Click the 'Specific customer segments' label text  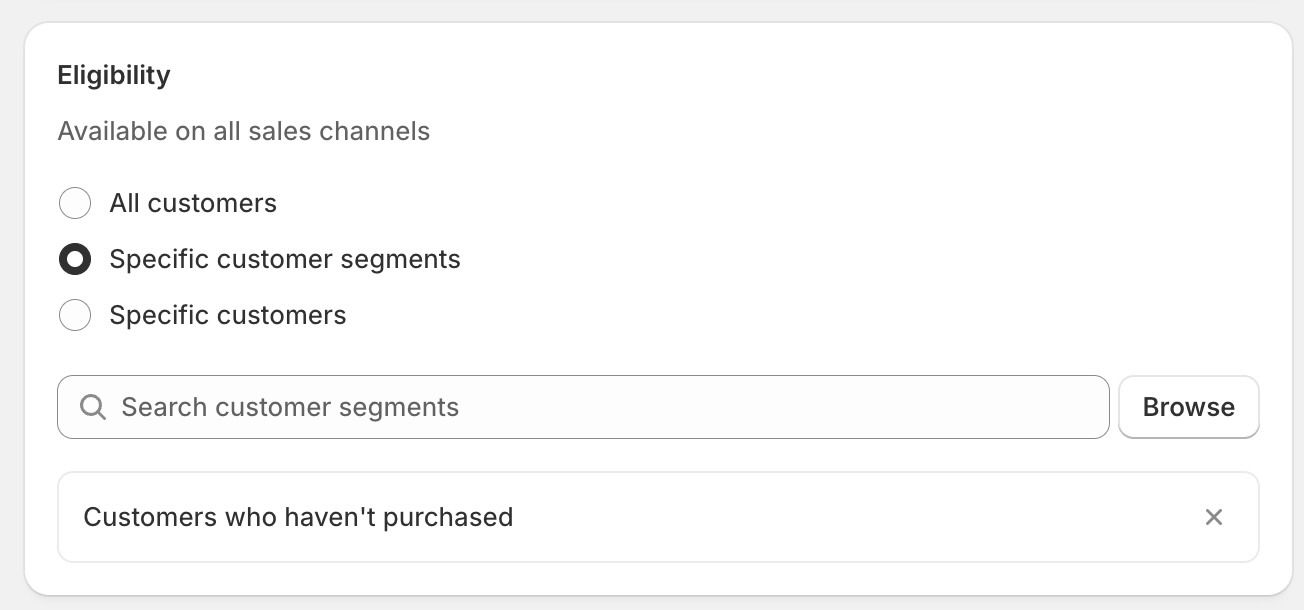285,259
